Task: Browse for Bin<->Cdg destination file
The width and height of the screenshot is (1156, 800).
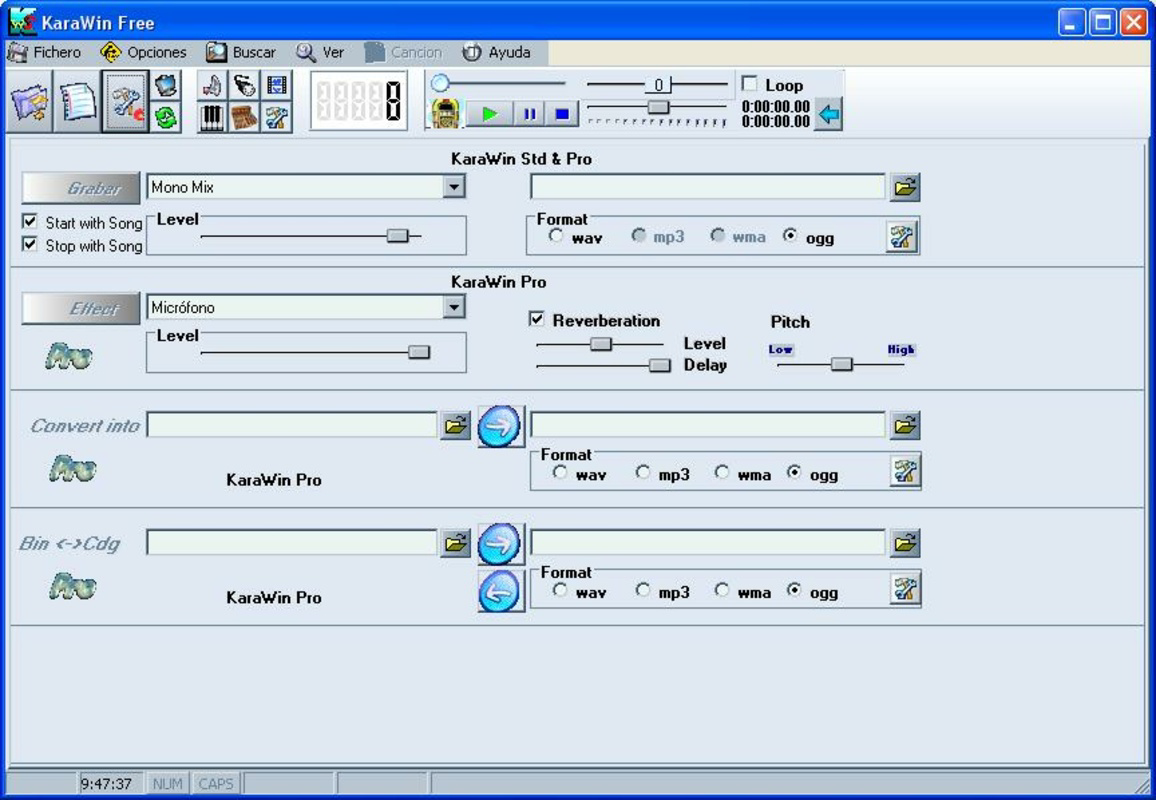Action: (x=905, y=543)
